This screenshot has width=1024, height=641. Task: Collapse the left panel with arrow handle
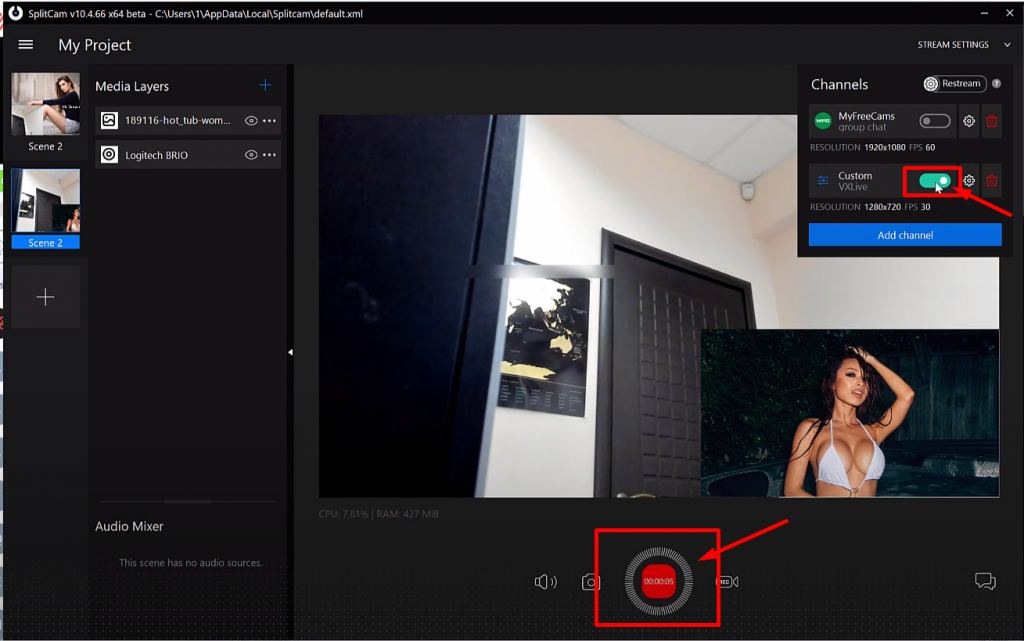(x=290, y=352)
